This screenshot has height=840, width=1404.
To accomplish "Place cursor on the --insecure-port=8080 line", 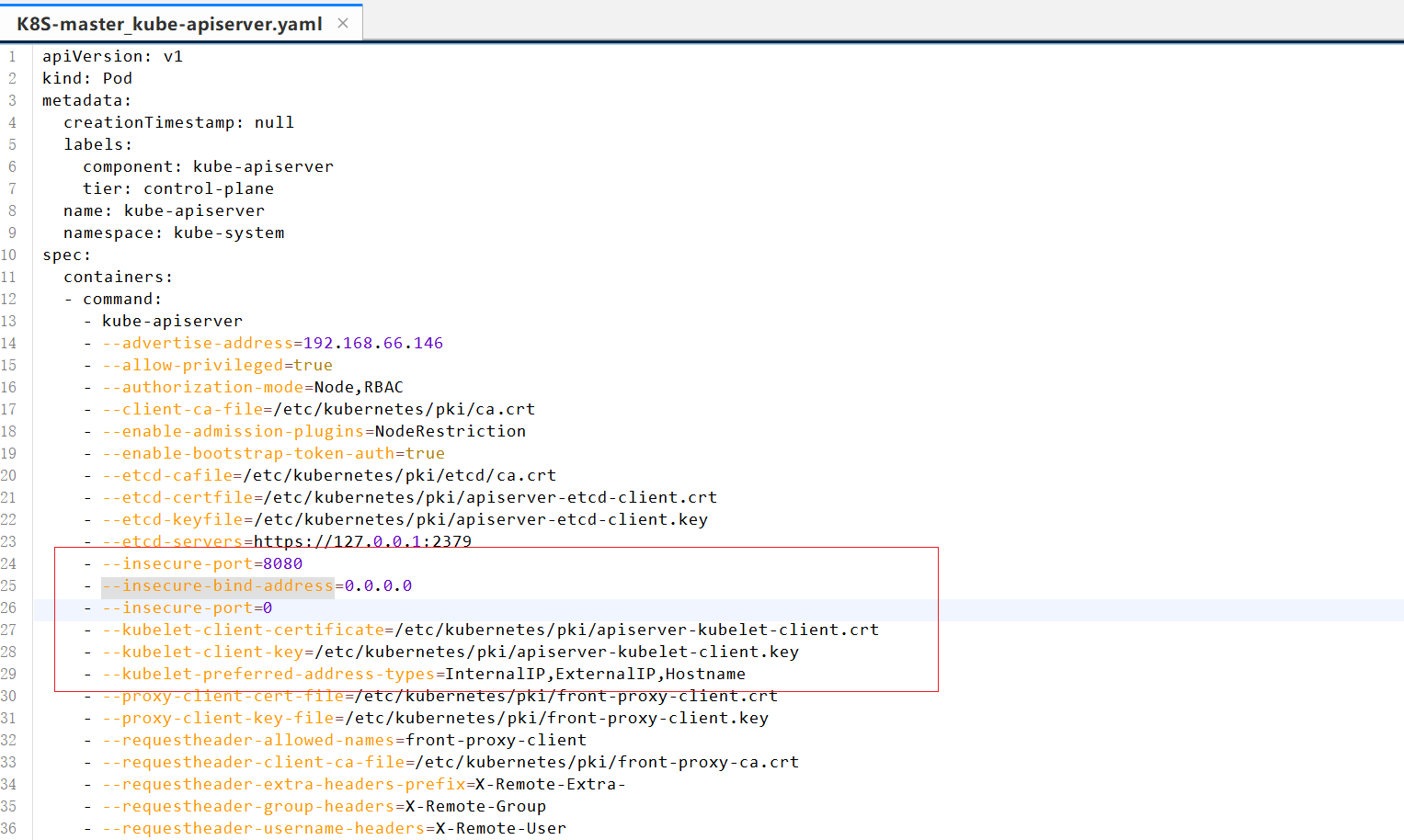I will tap(202, 563).
